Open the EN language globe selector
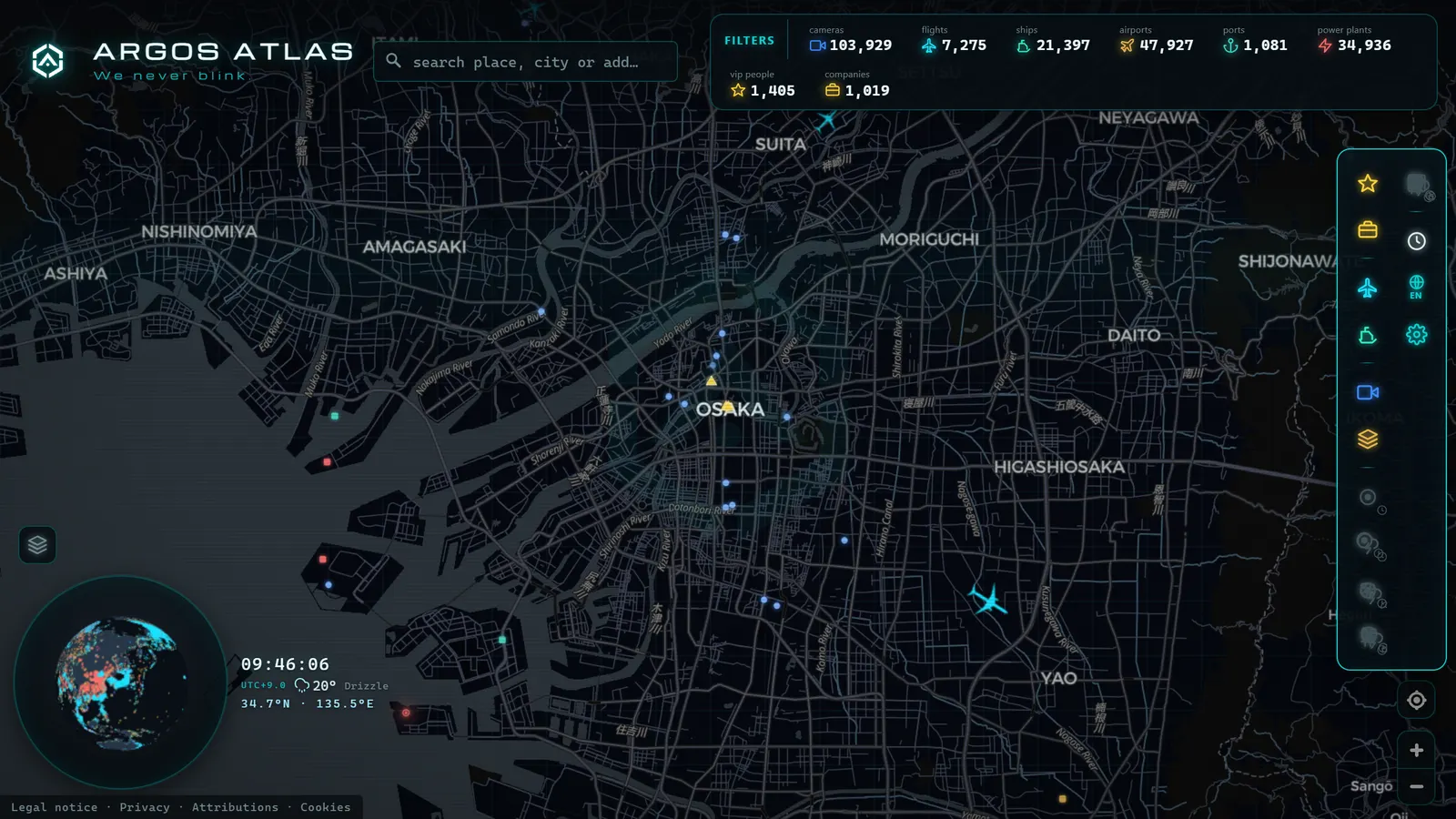 1417,287
